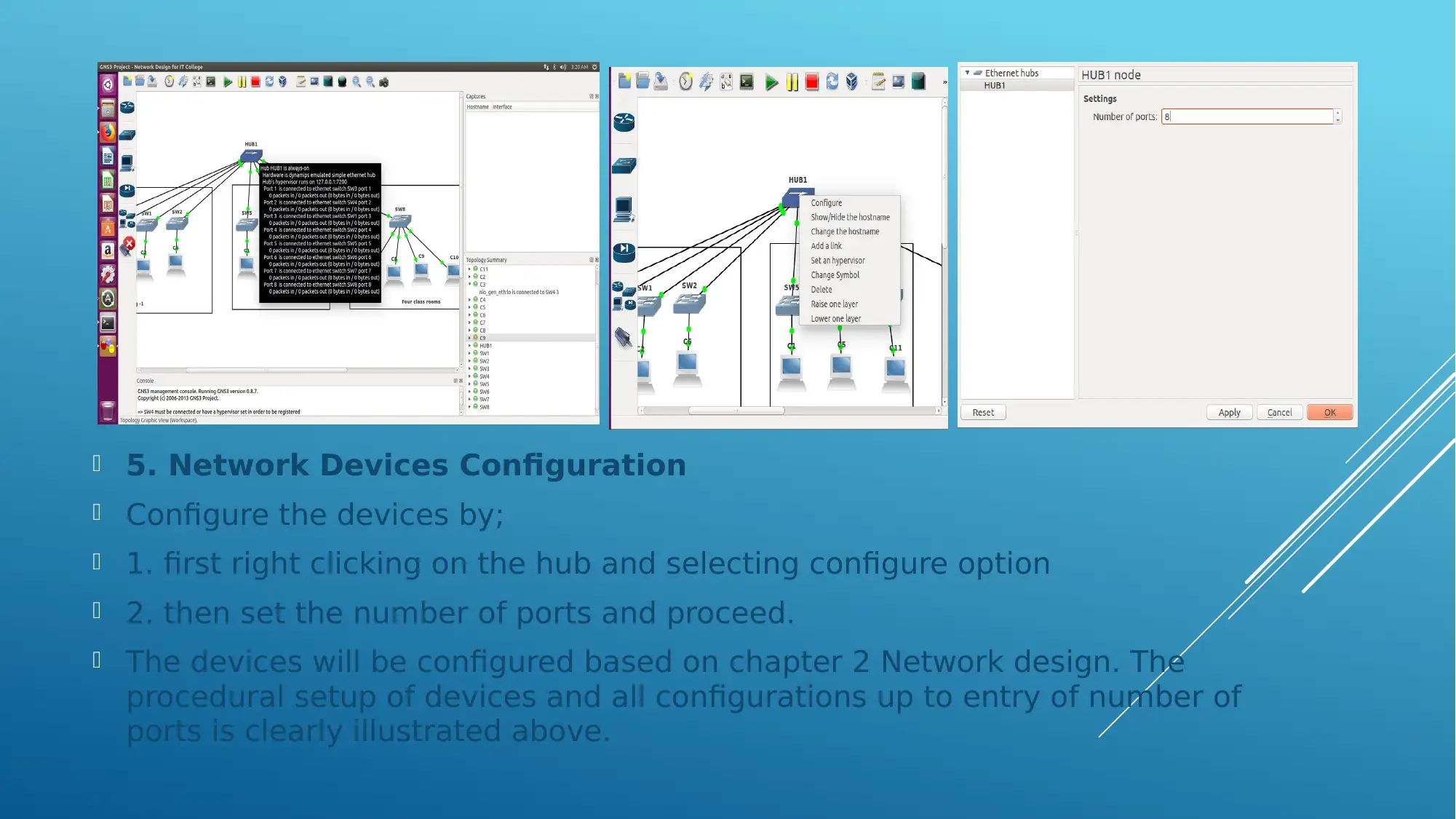
Task: Toggle Lower one layer for HUB1
Action: [x=836, y=318]
